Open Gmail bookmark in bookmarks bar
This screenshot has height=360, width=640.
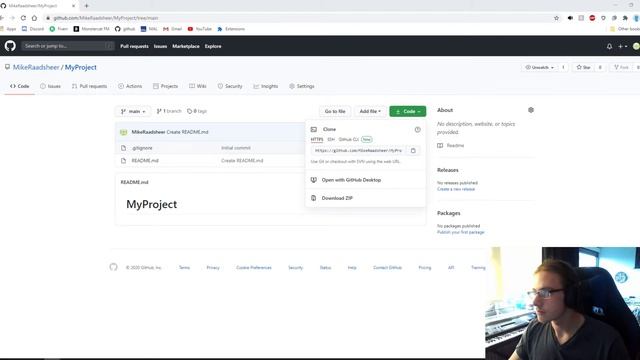click(x=172, y=29)
